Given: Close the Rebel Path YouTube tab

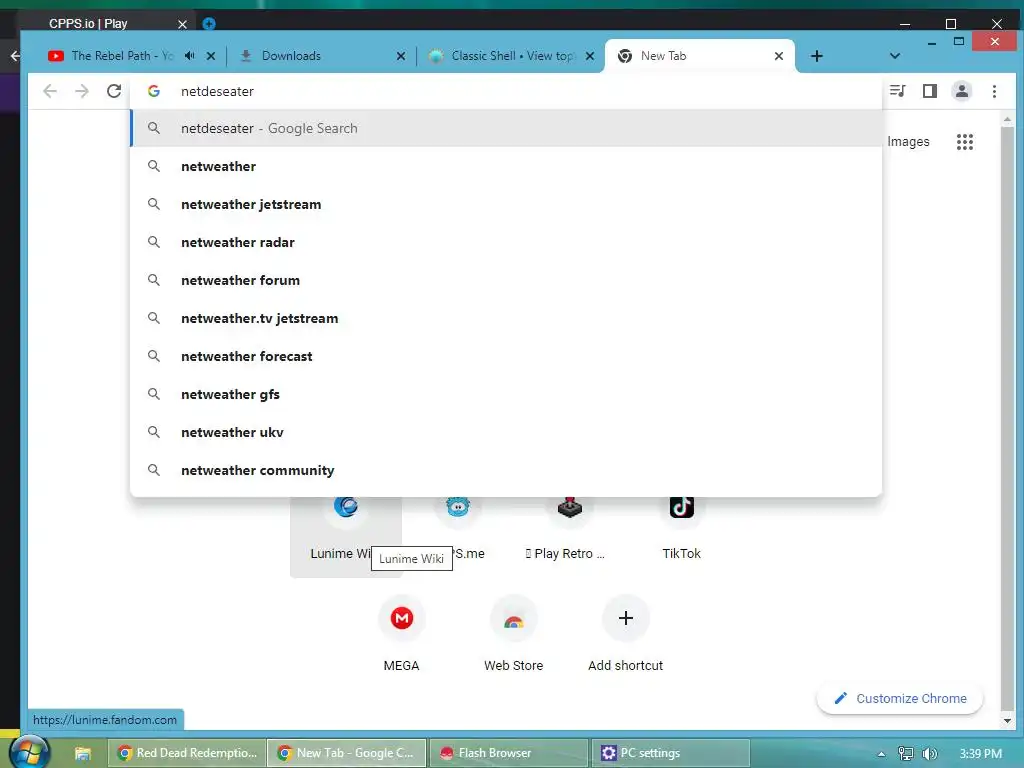Looking at the screenshot, I should (x=210, y=56).
